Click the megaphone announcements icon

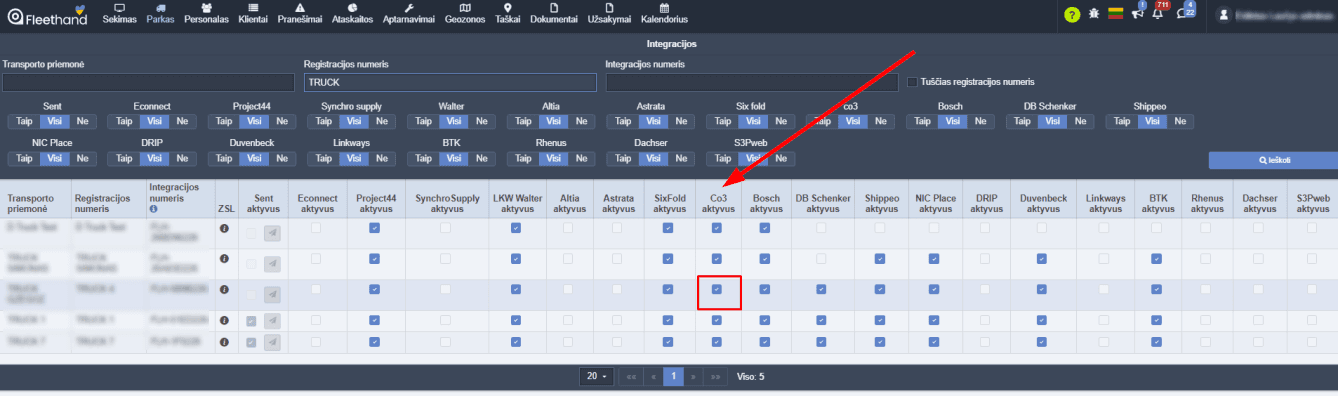(1137, 13)
